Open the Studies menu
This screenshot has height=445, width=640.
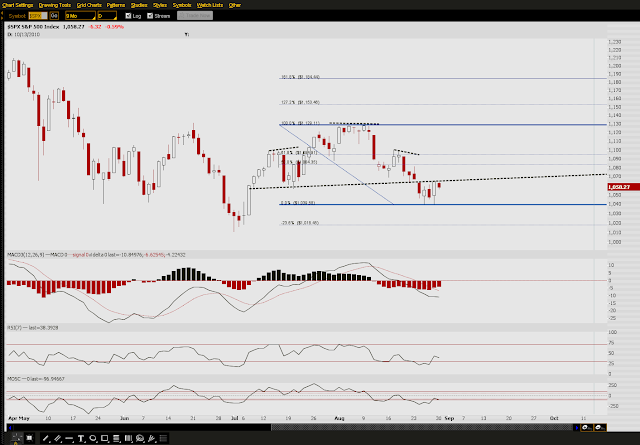[x=139, y=5]
